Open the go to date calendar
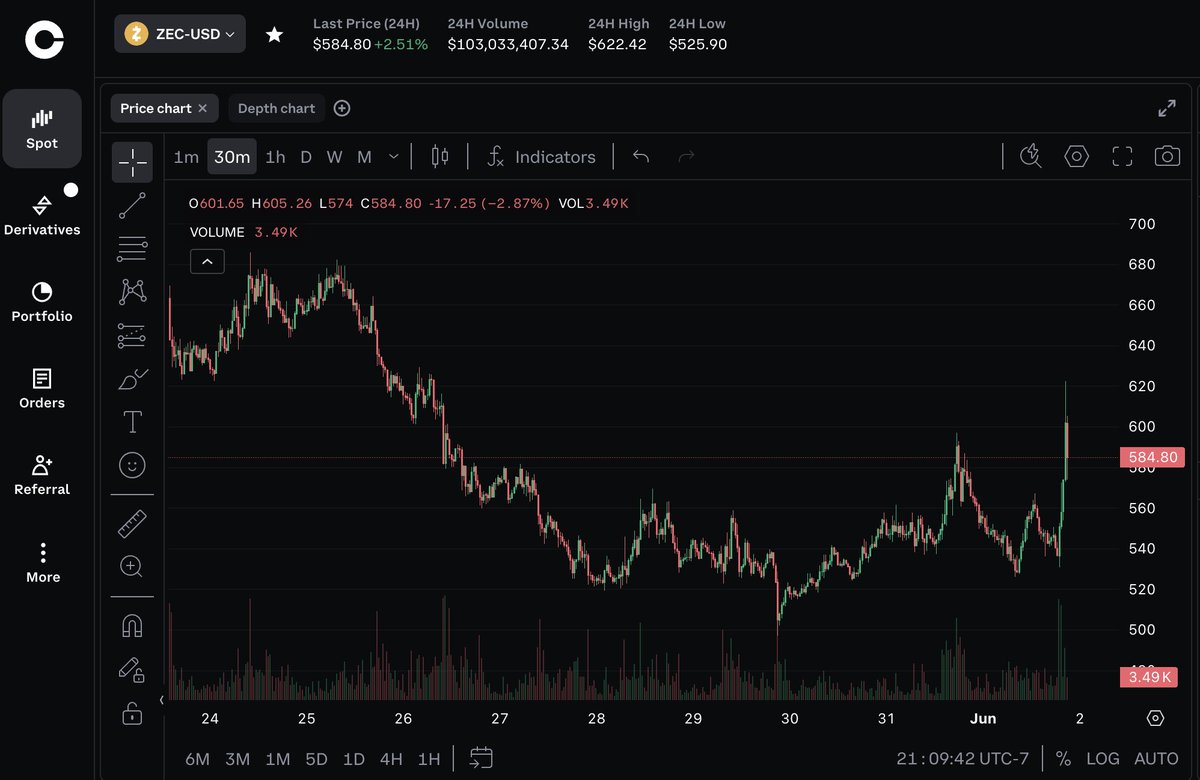1200x780 pixels. [481, 758]
